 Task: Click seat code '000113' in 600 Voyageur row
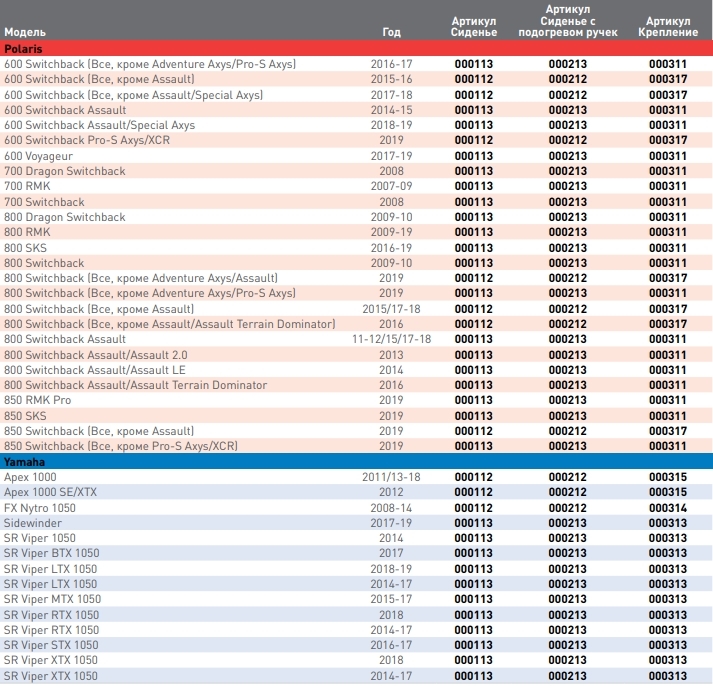click(x=474, y=156)
